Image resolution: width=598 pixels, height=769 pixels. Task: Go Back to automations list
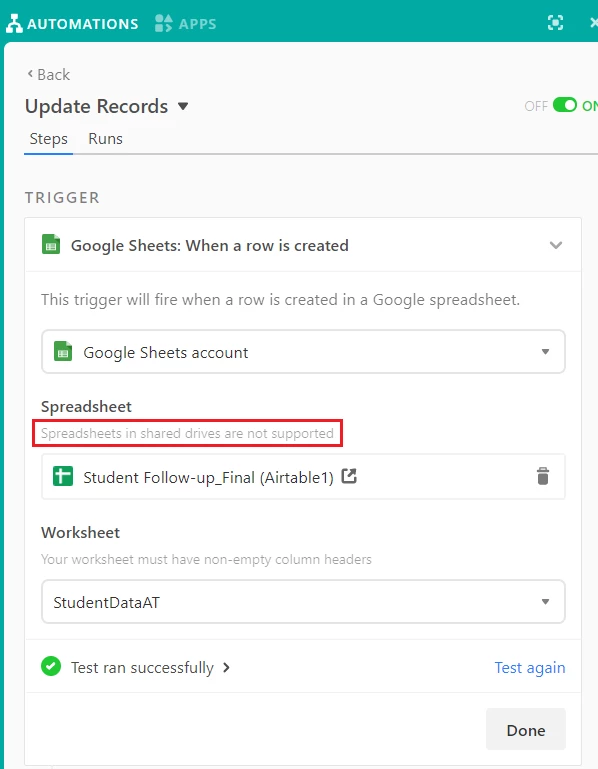coord(49,75)
